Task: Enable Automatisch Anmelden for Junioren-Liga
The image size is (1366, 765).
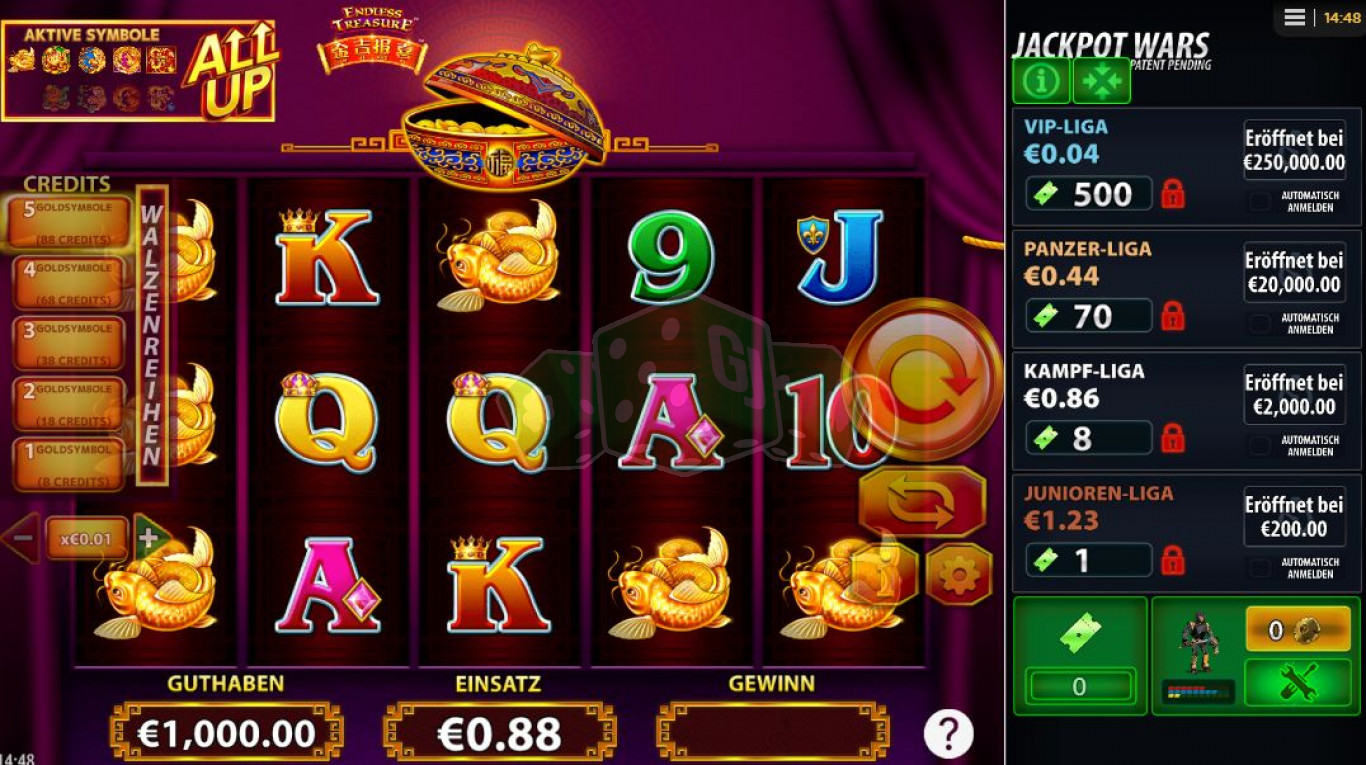Action: tap(1260, 567)
